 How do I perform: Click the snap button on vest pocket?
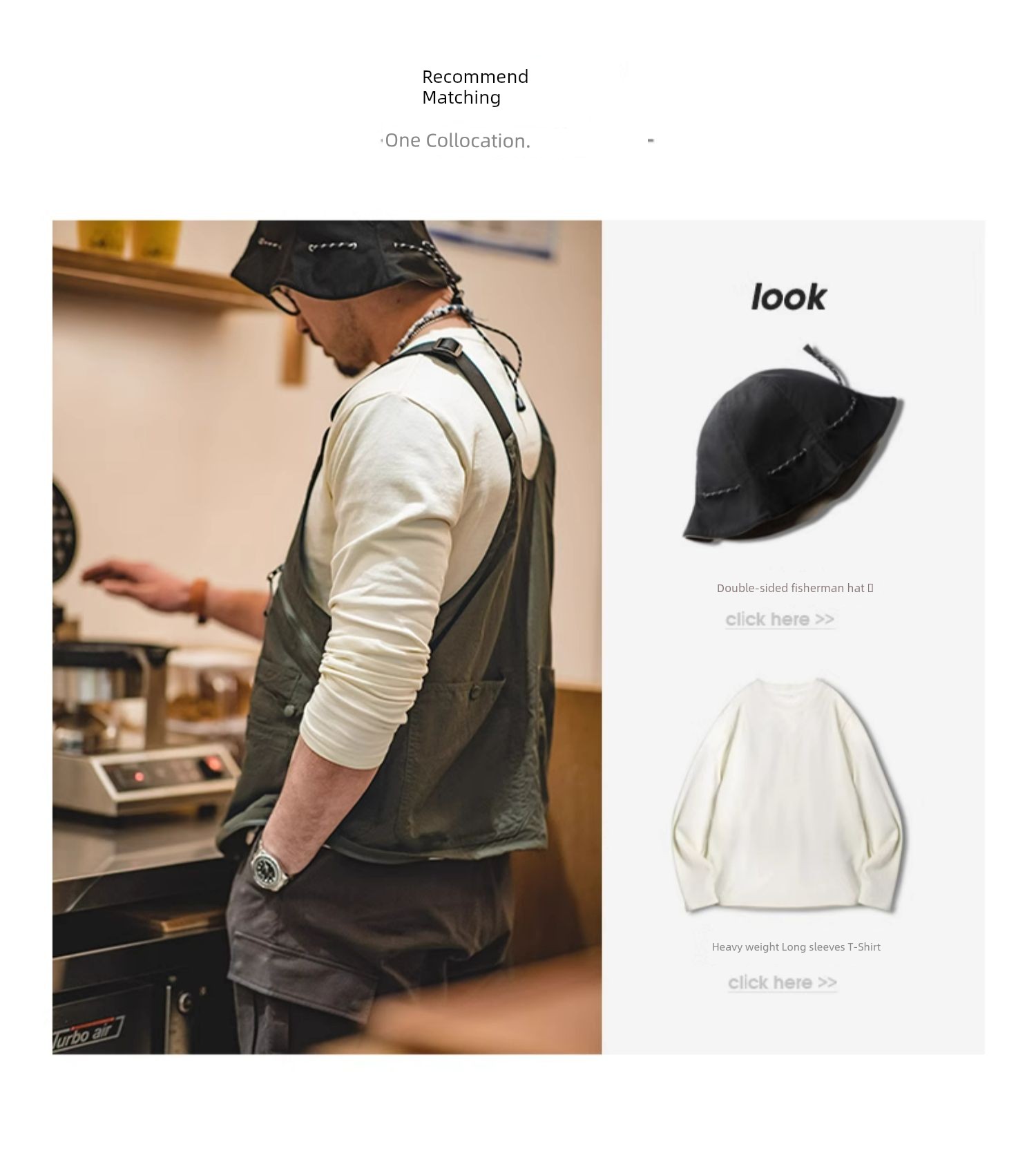[x=477, y=692]
